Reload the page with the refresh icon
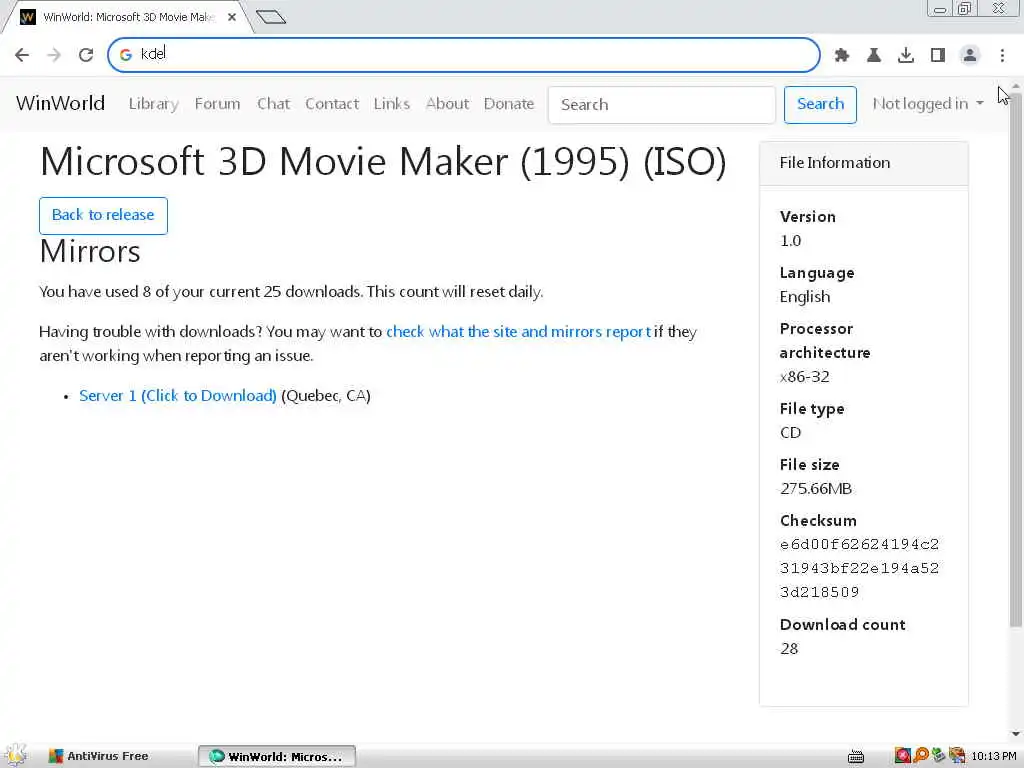The width and height of the screenshot is (1024, 768). 86,55
